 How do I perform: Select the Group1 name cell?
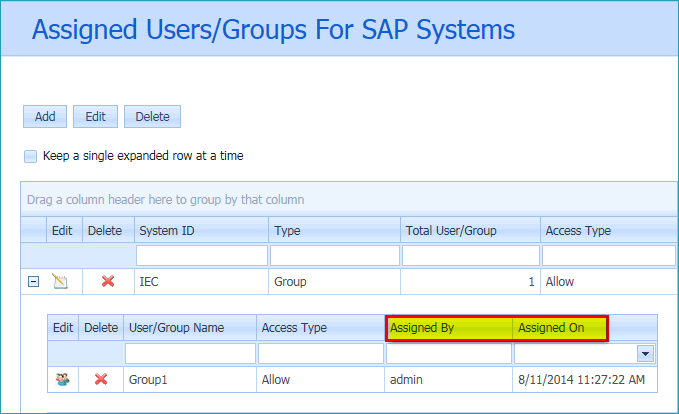point(190,379)
